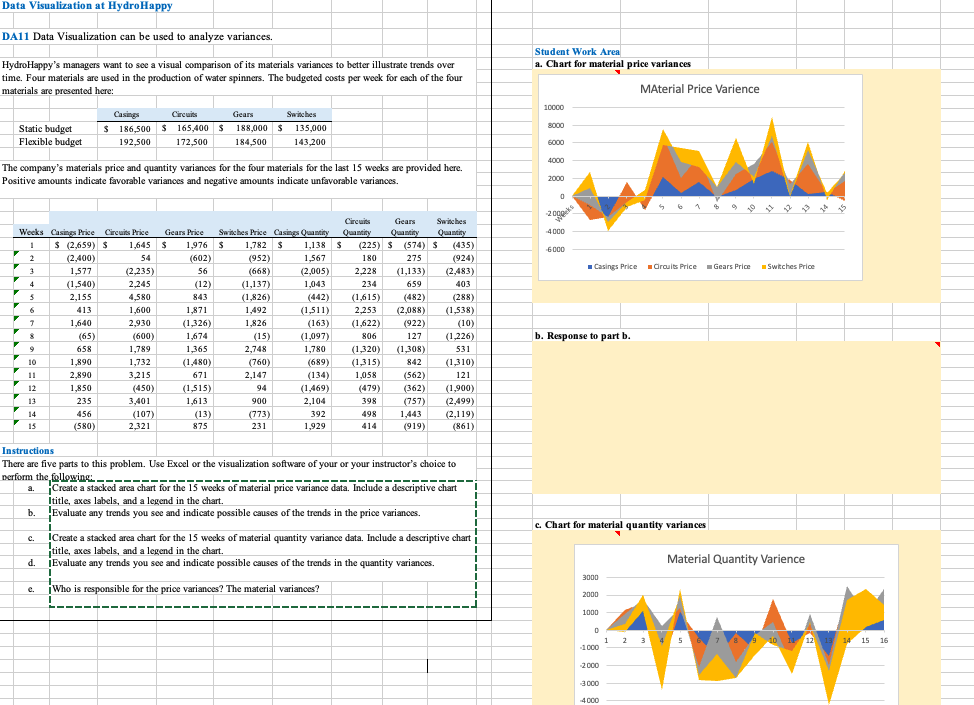
Task: Open the red comment marker above the price chart
Action: (x=618, y=73)
